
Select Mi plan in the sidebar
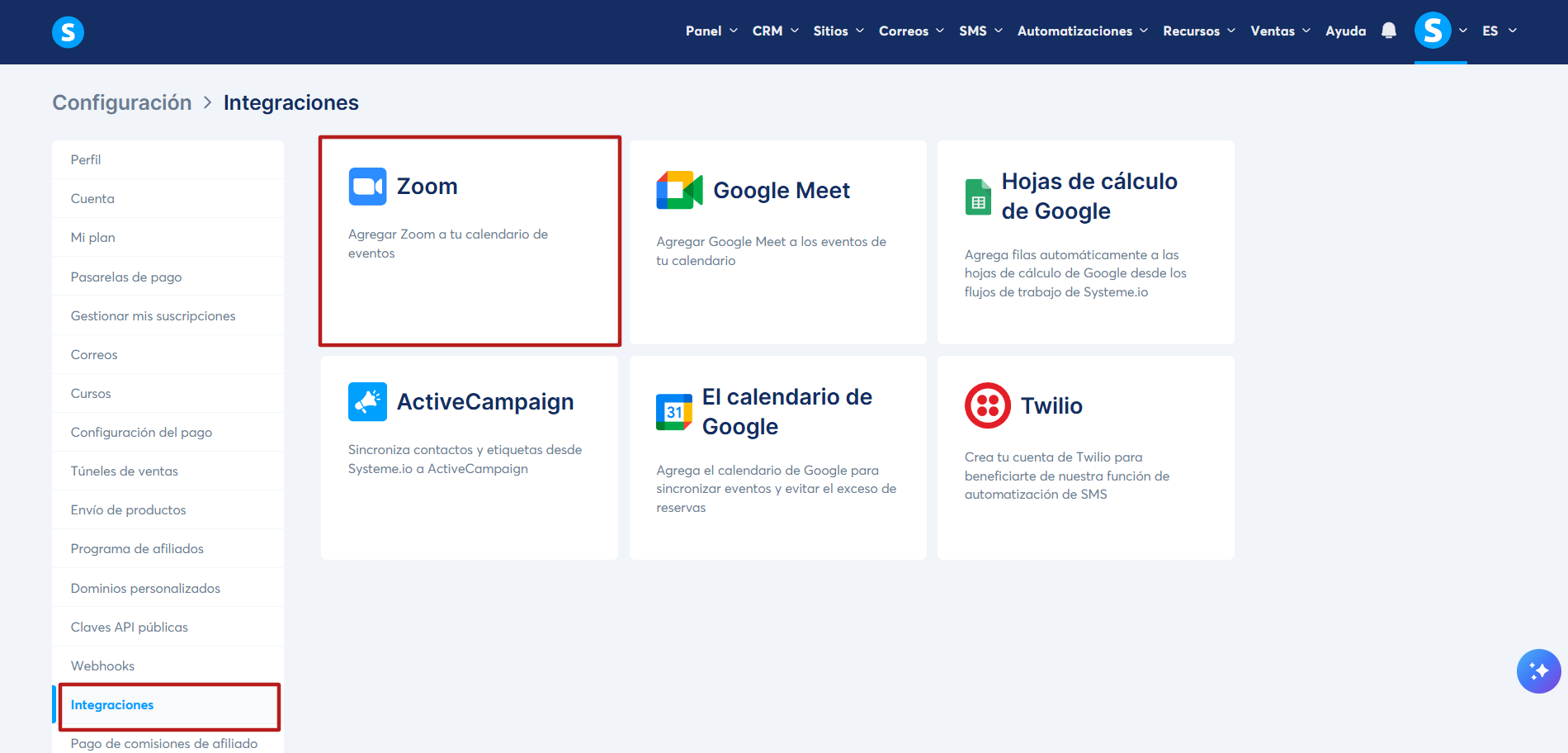point(168,238)
